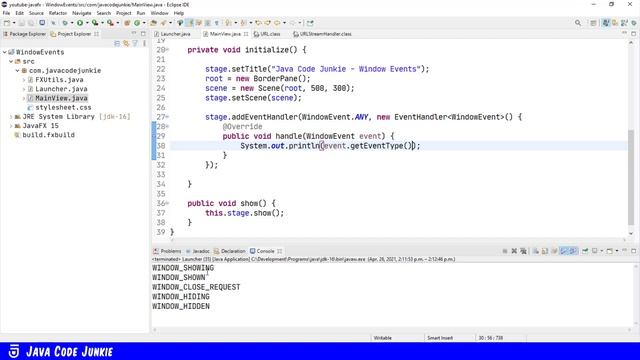Toggle Link with Editor in Package Explorer
This screenshot has height=360, width=640.
126,43
